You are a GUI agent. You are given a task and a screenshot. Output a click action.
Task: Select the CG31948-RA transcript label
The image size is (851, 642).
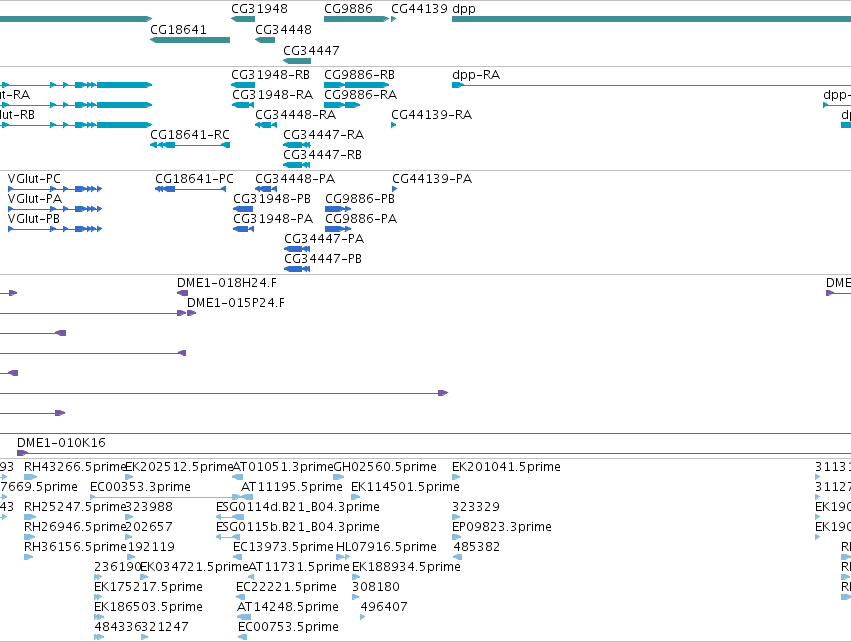pyautogui.click(x=273, y=94)
